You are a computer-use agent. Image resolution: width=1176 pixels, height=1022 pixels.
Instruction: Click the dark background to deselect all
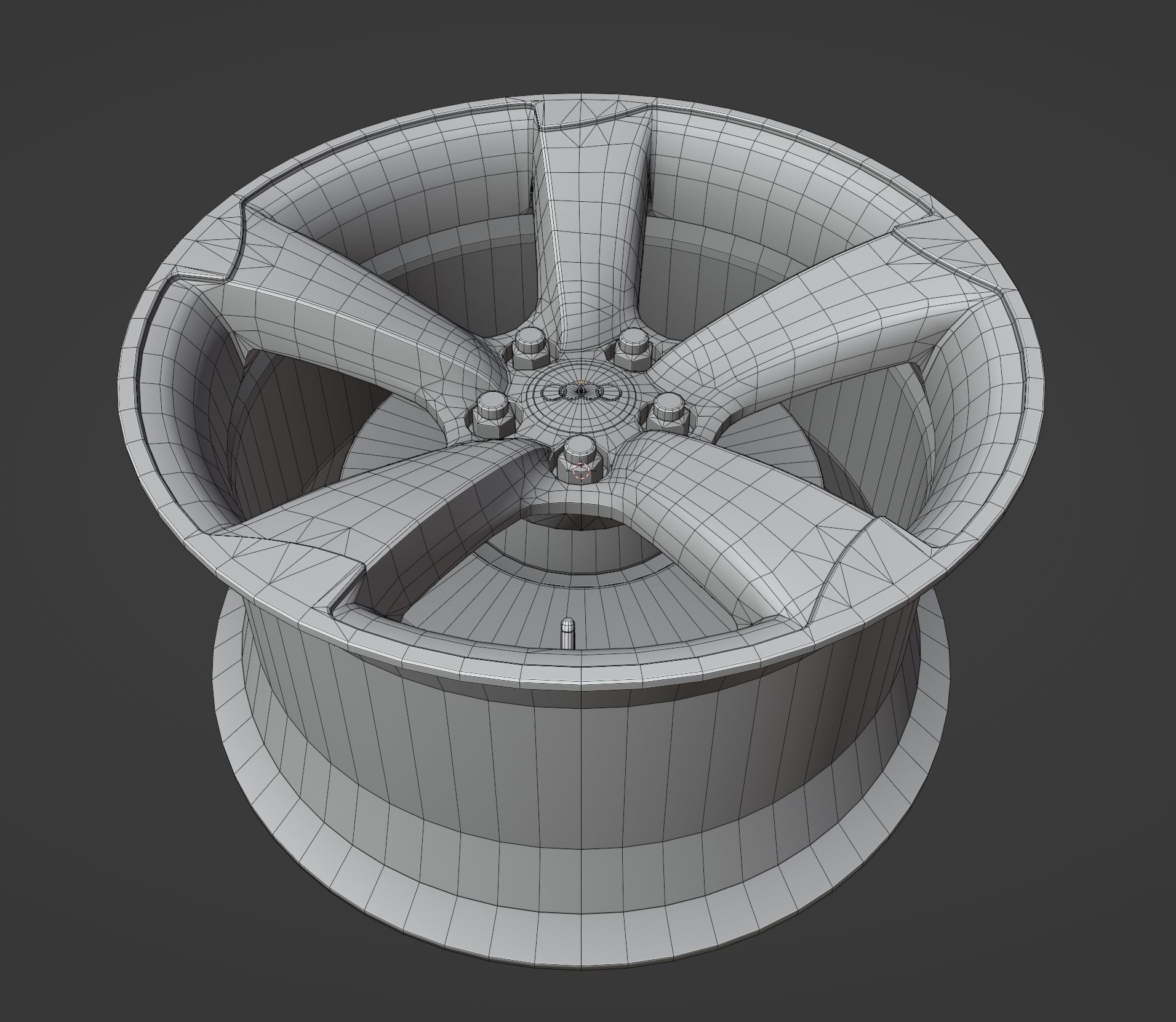pos(92,92)
